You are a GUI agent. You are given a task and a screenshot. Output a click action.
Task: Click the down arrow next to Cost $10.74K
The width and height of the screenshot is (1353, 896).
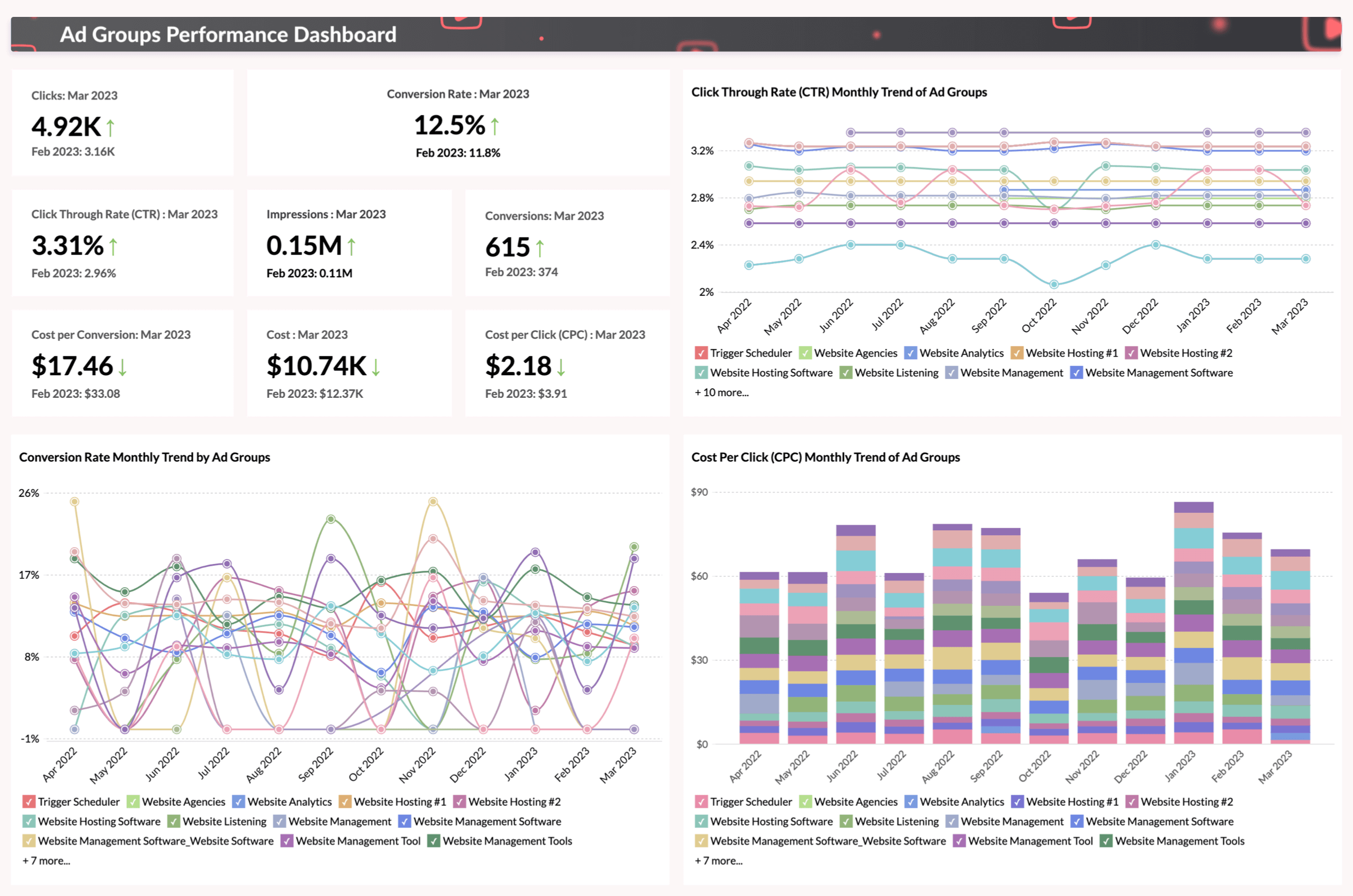[x=375, y=367]
